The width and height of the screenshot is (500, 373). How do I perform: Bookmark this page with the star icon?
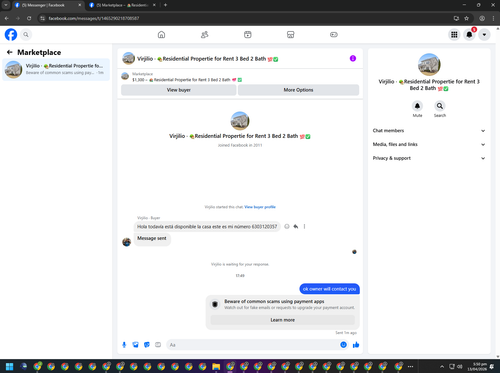(467, 18)
